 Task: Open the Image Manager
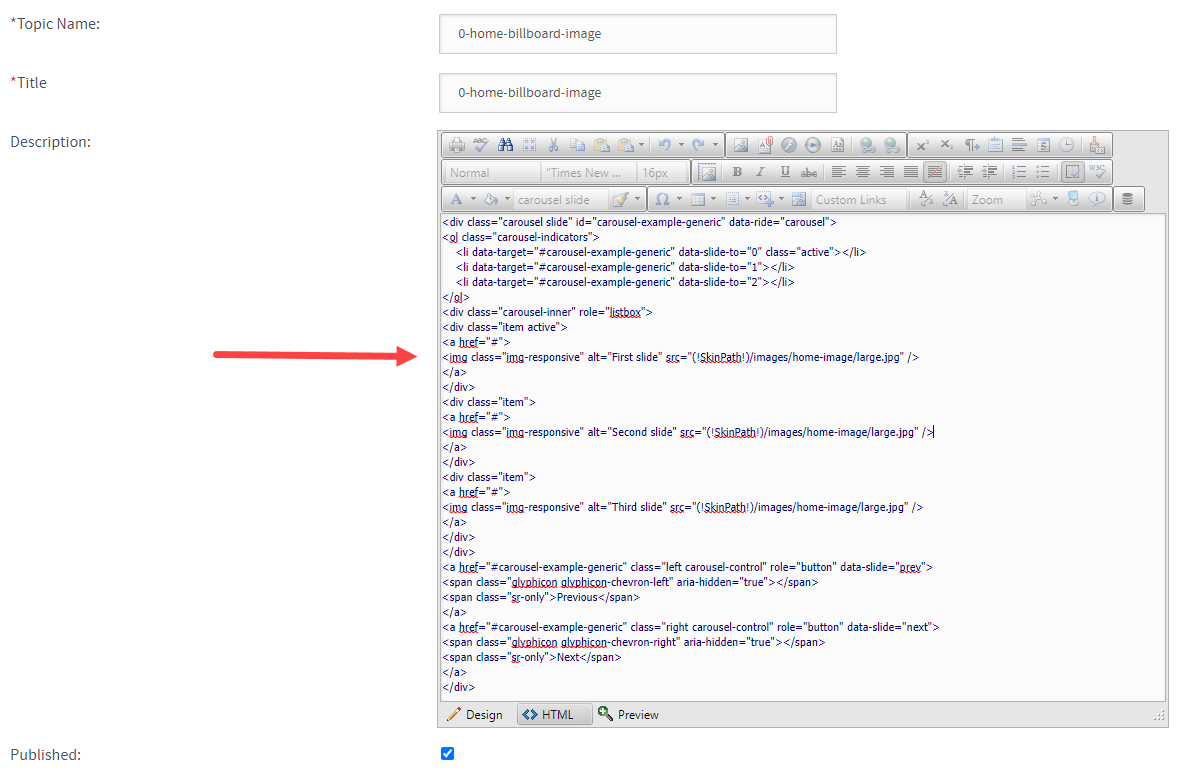coord(740,144)
